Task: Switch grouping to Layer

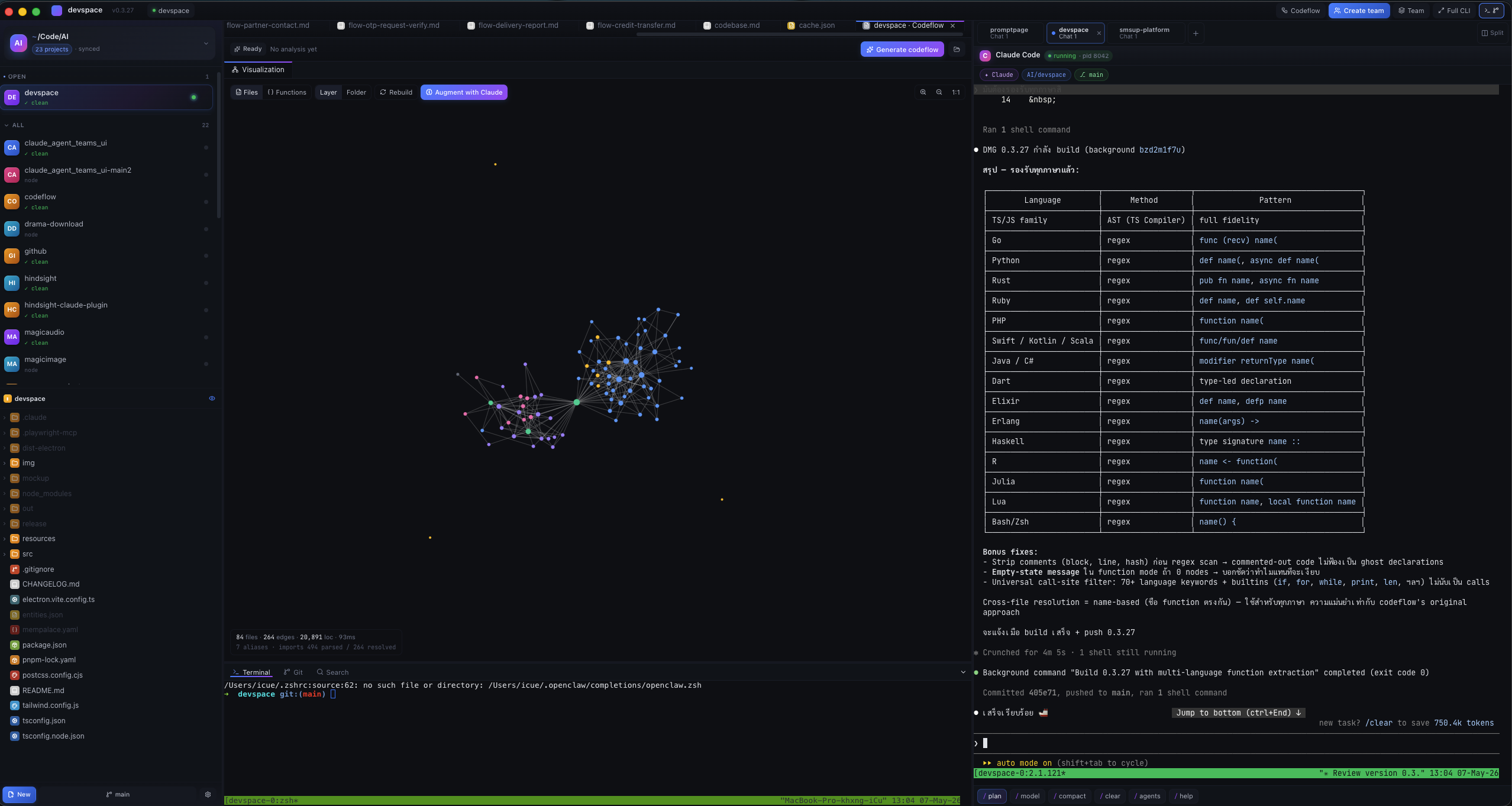Action: 328,92
